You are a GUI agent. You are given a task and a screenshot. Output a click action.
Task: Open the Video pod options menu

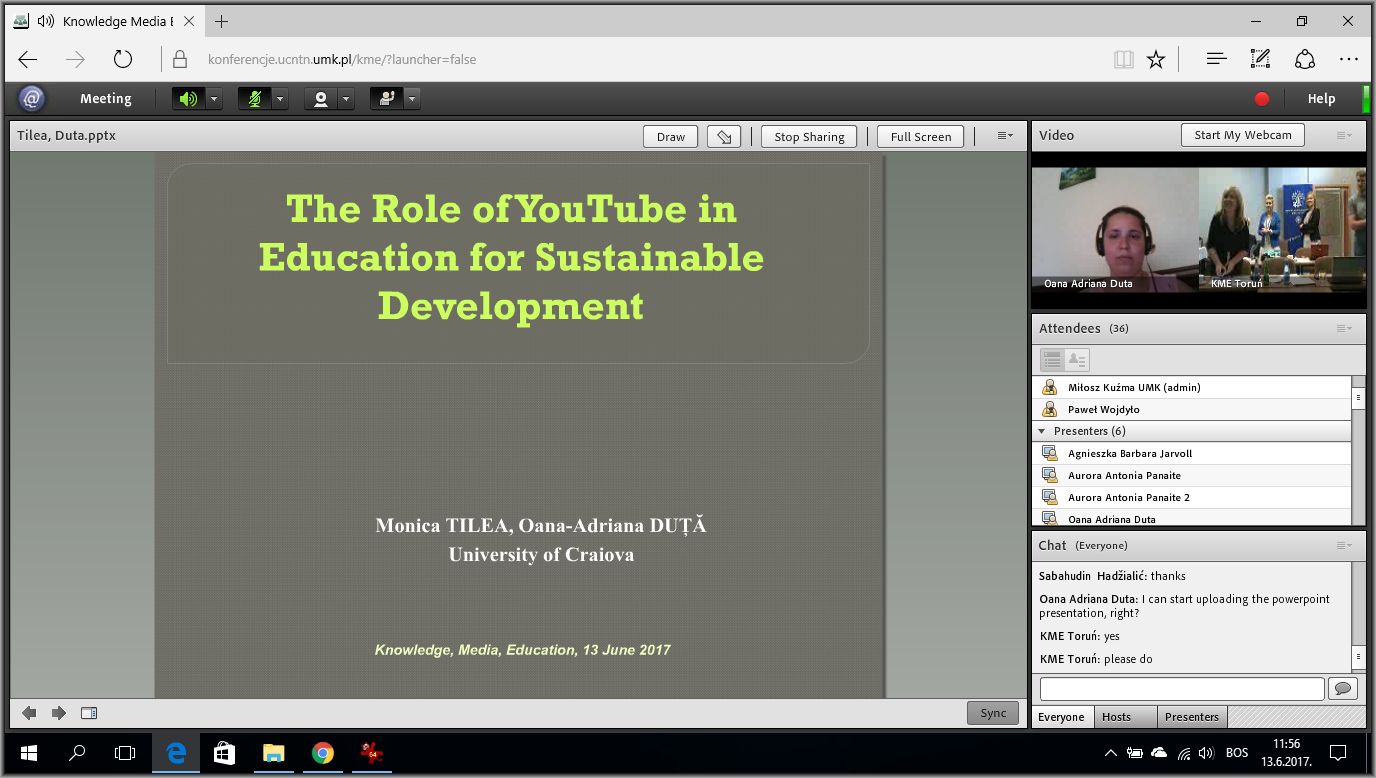(x=1345, y=135)
